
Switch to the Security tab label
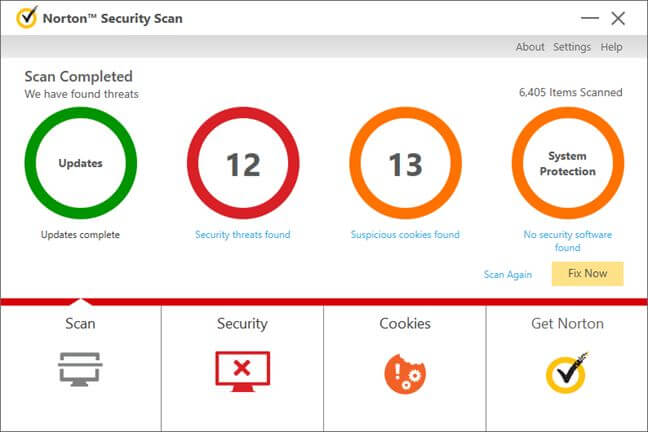click(x=242, y=323)
